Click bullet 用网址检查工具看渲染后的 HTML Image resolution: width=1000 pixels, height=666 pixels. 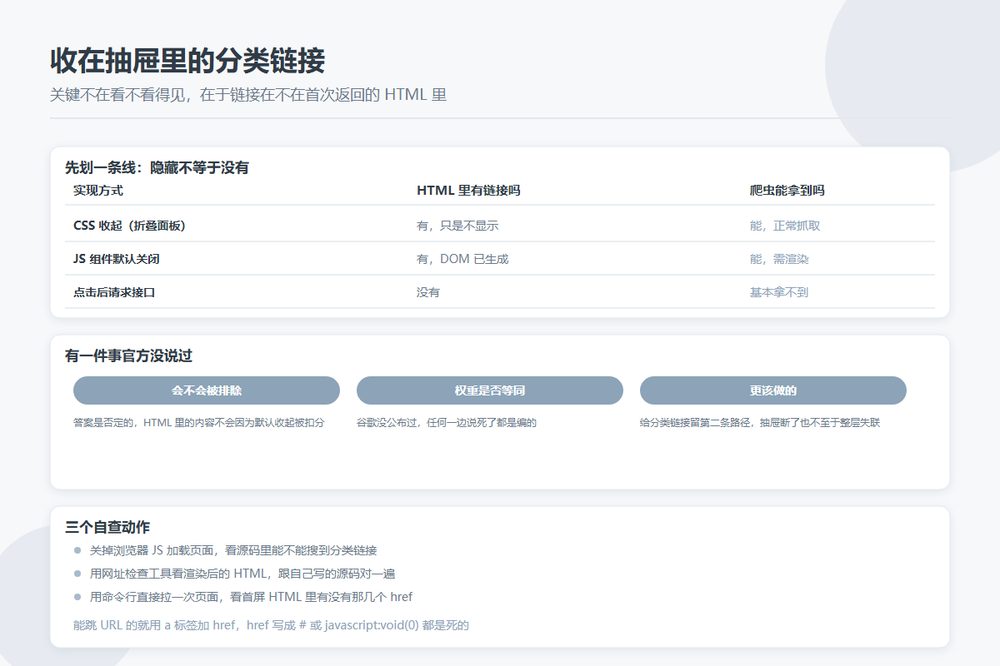click(242, 574)
